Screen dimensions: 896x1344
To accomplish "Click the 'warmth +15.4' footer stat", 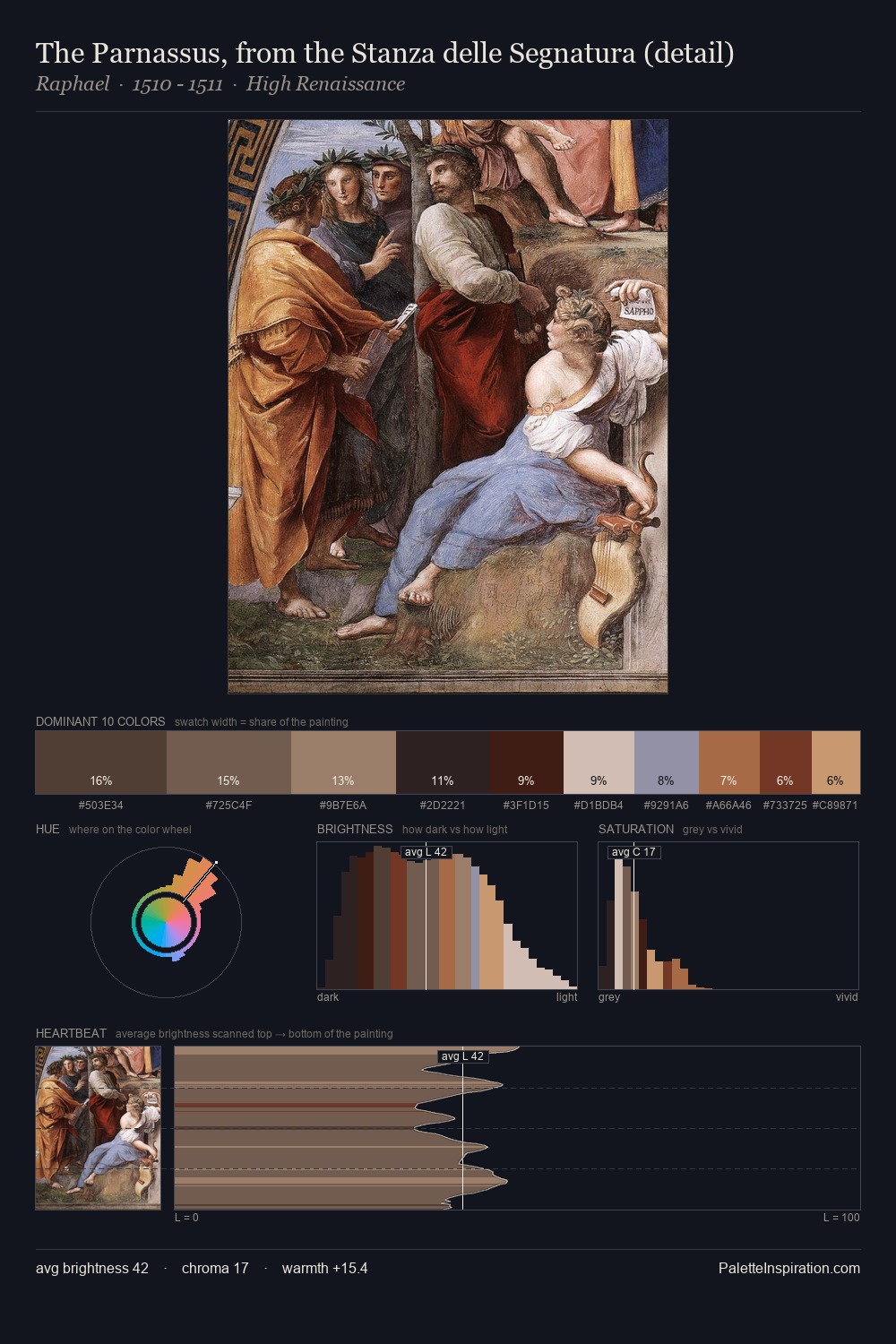I will [325, 1269].
